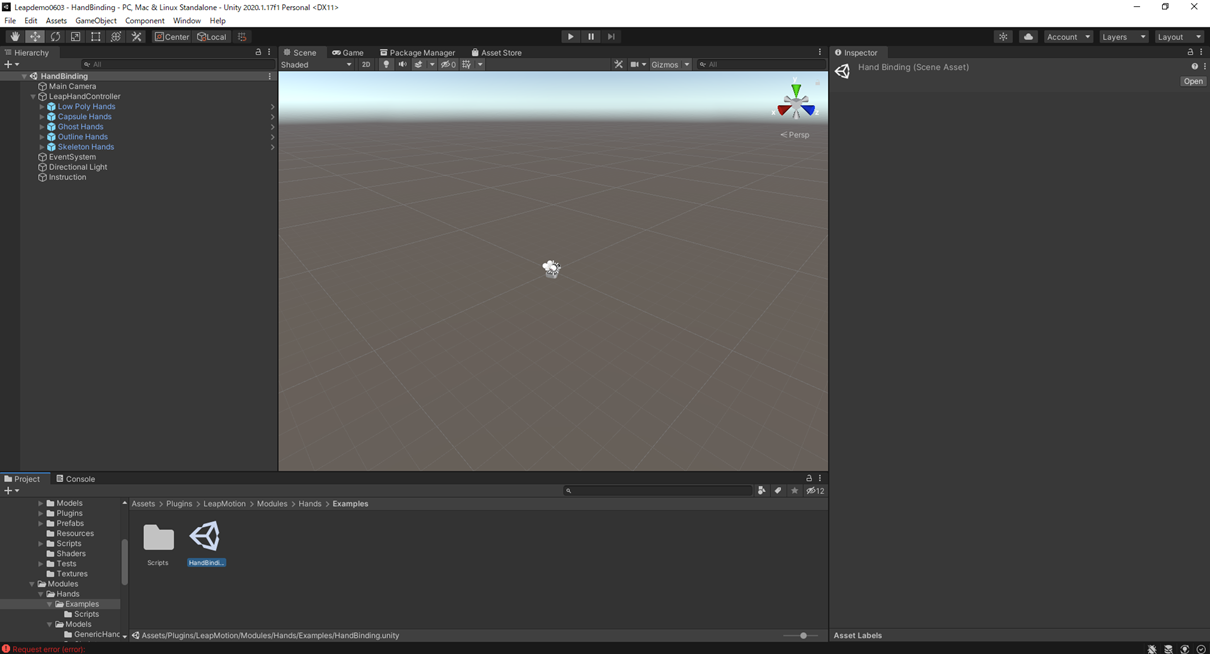The width and height of the screenshot is (1210, 654).
Task: Open Inspector help question mark icon
Action: tap(1194, 67)
